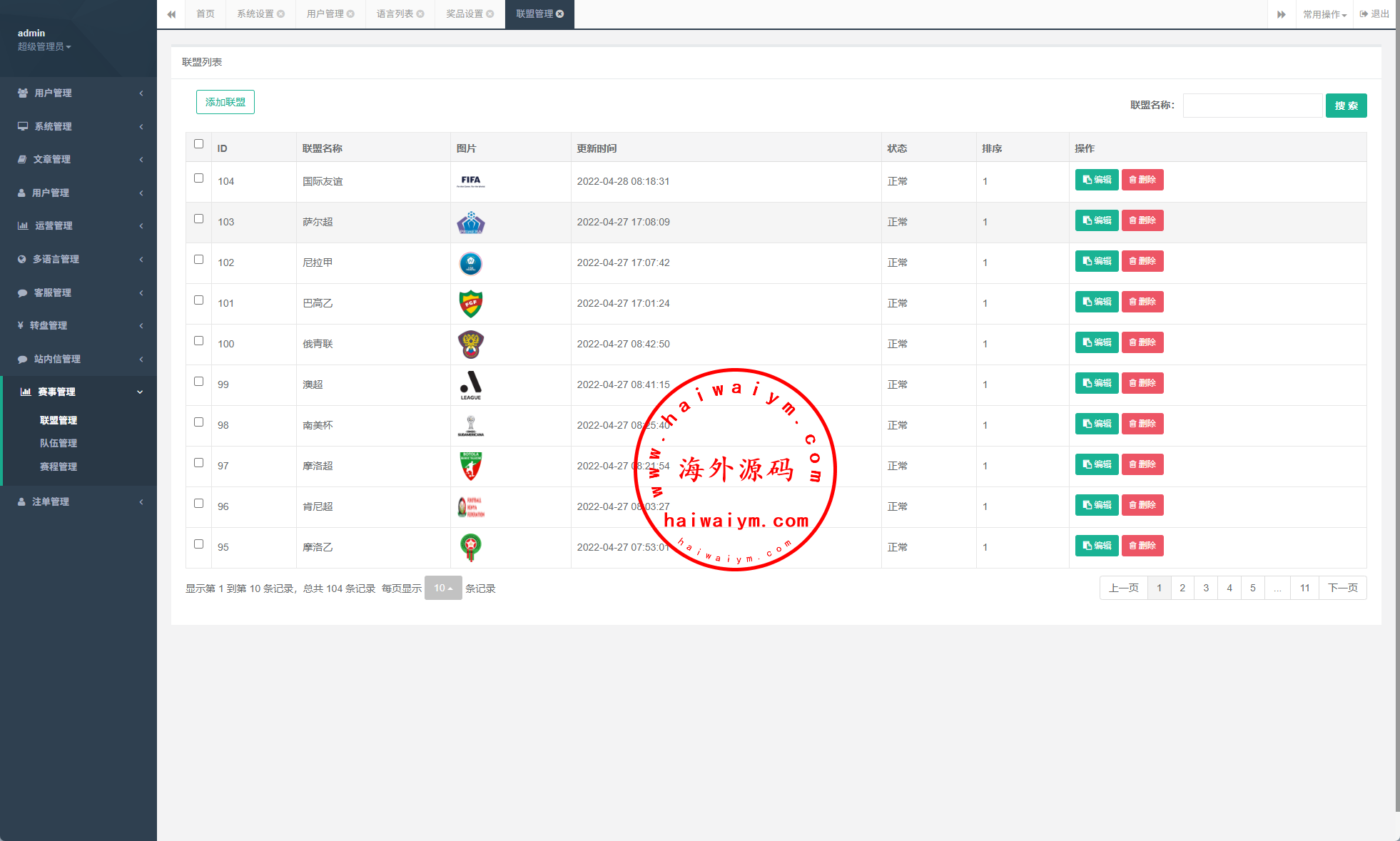This screenshot has height=841, width=1400.
Task: Check the checkbox for 澳超 row
Action: click(x=198, y=382)
